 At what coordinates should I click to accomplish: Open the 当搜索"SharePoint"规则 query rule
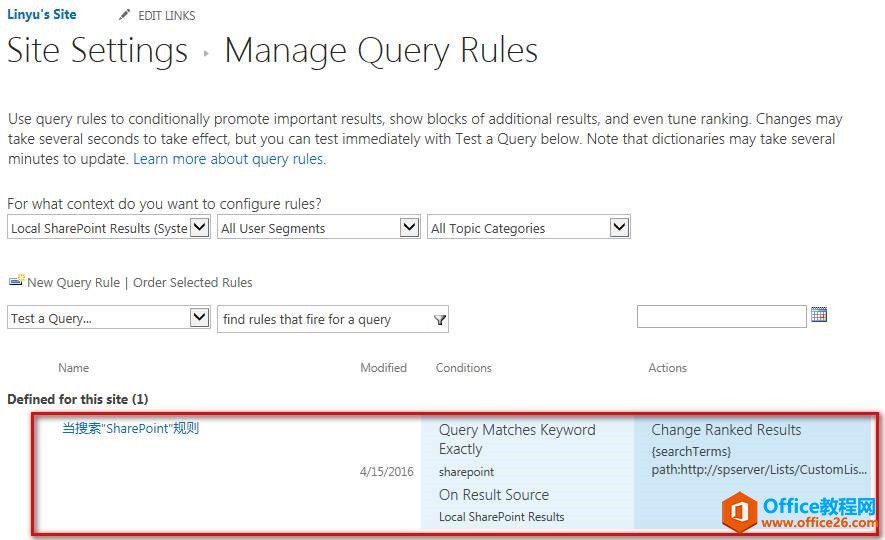[x=130, y=429]
